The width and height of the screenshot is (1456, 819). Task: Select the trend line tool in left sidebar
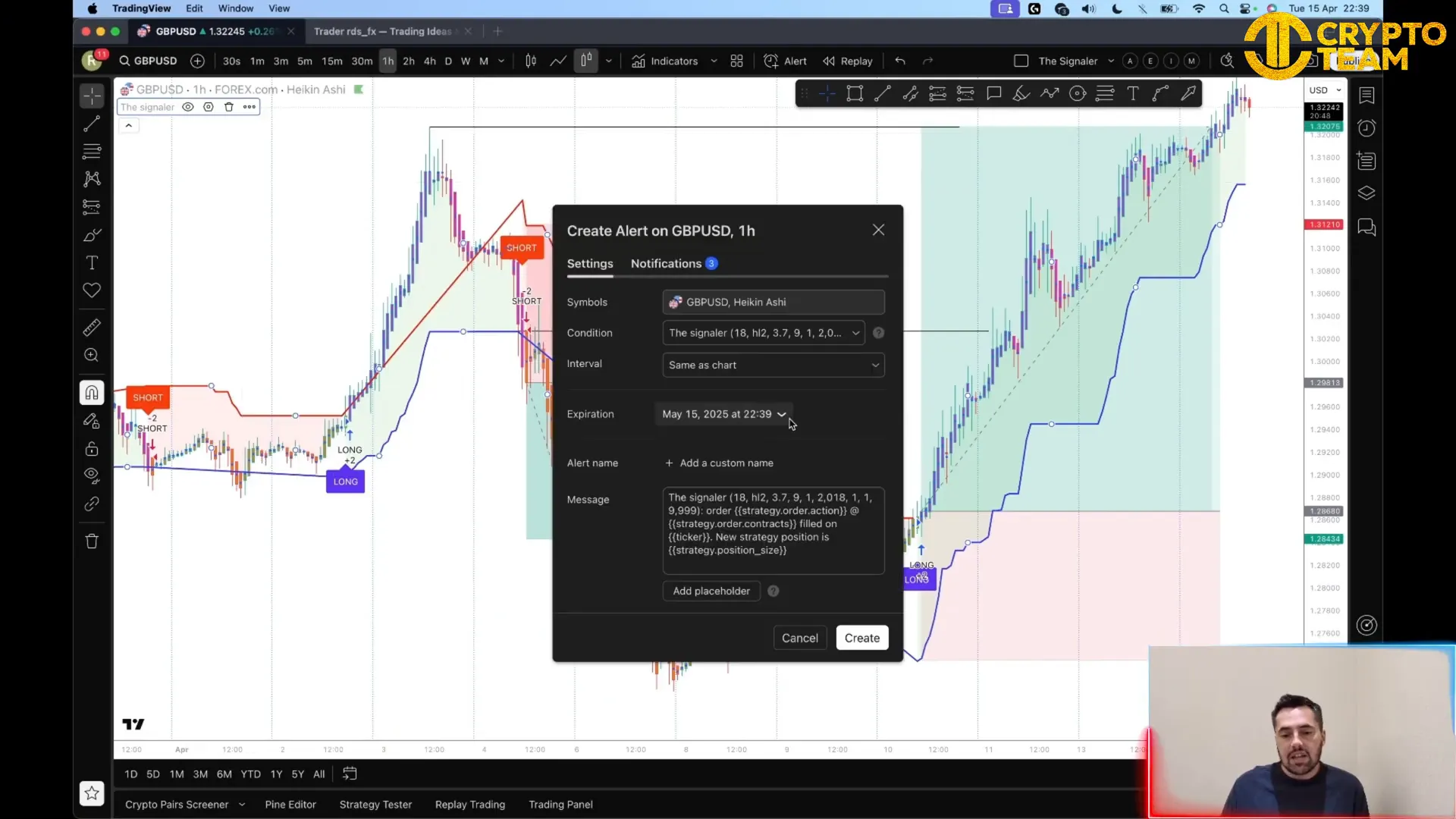click(x=92, y=124)
